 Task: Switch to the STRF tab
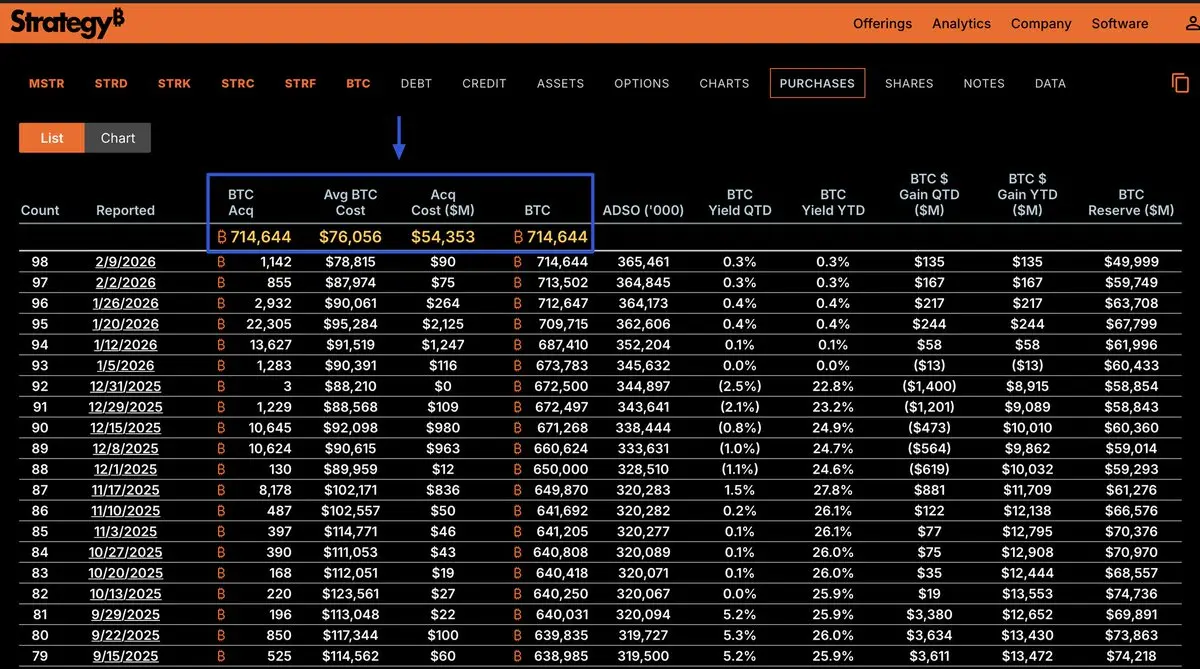pyautogui.click(x=300, y=84)
